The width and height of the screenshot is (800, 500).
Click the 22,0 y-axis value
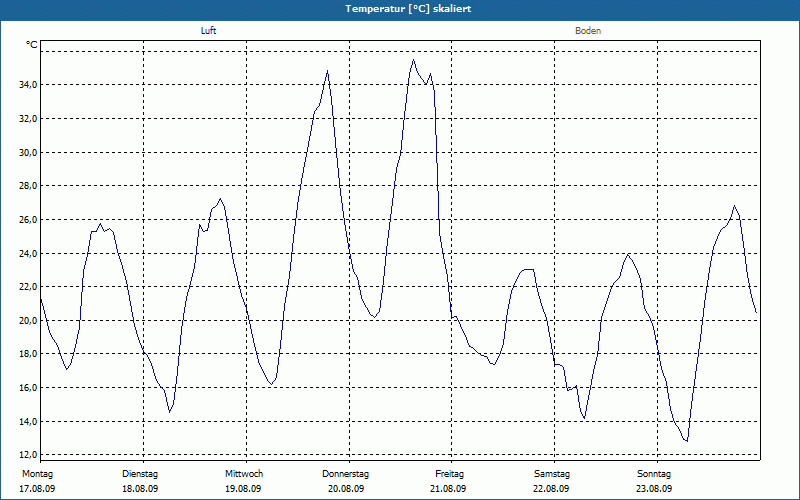[x=28, y=287]
